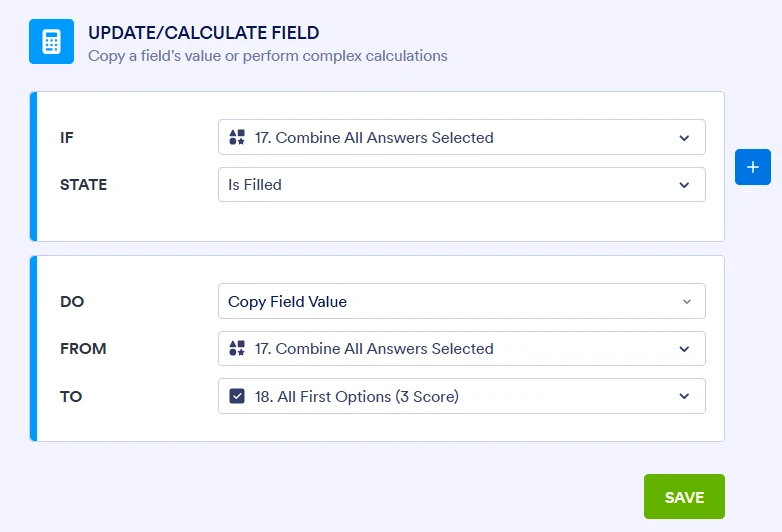Click the 'UPDATE/CALCULATE FIELD' heading
The height and width of the screenshot is (532, 782).
coord(203,33)
